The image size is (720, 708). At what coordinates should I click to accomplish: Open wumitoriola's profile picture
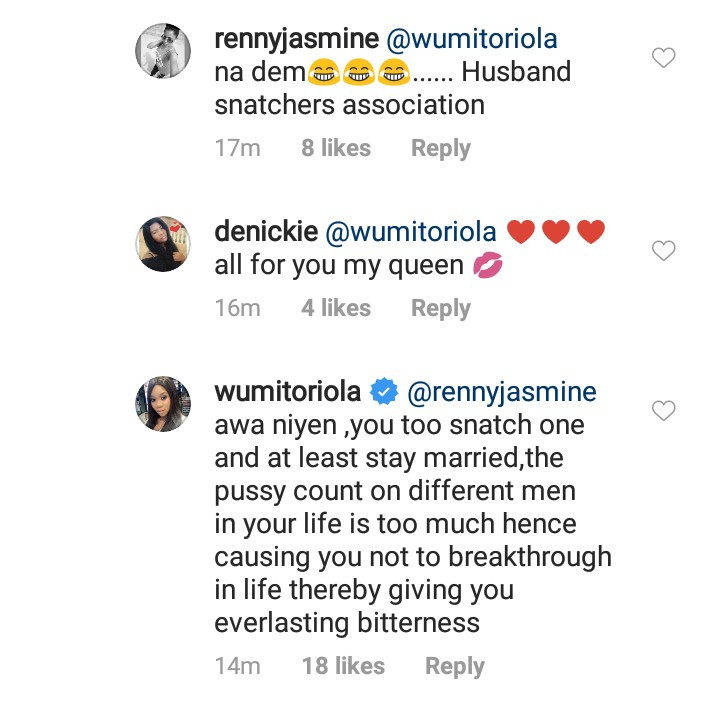tap(163, 403)
